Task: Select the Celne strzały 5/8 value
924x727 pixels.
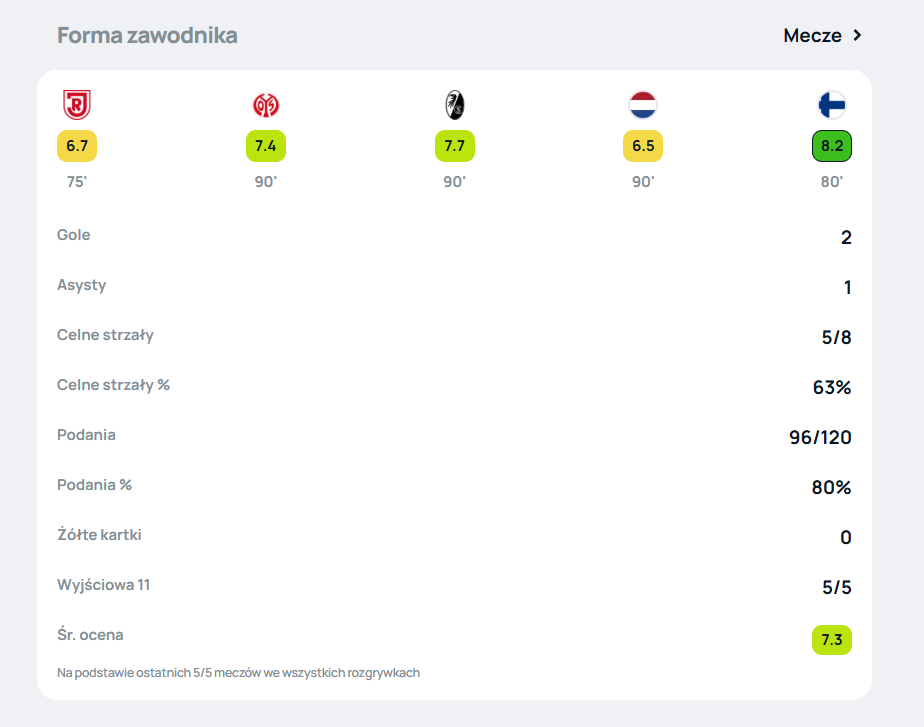Action: pos(836,337)
